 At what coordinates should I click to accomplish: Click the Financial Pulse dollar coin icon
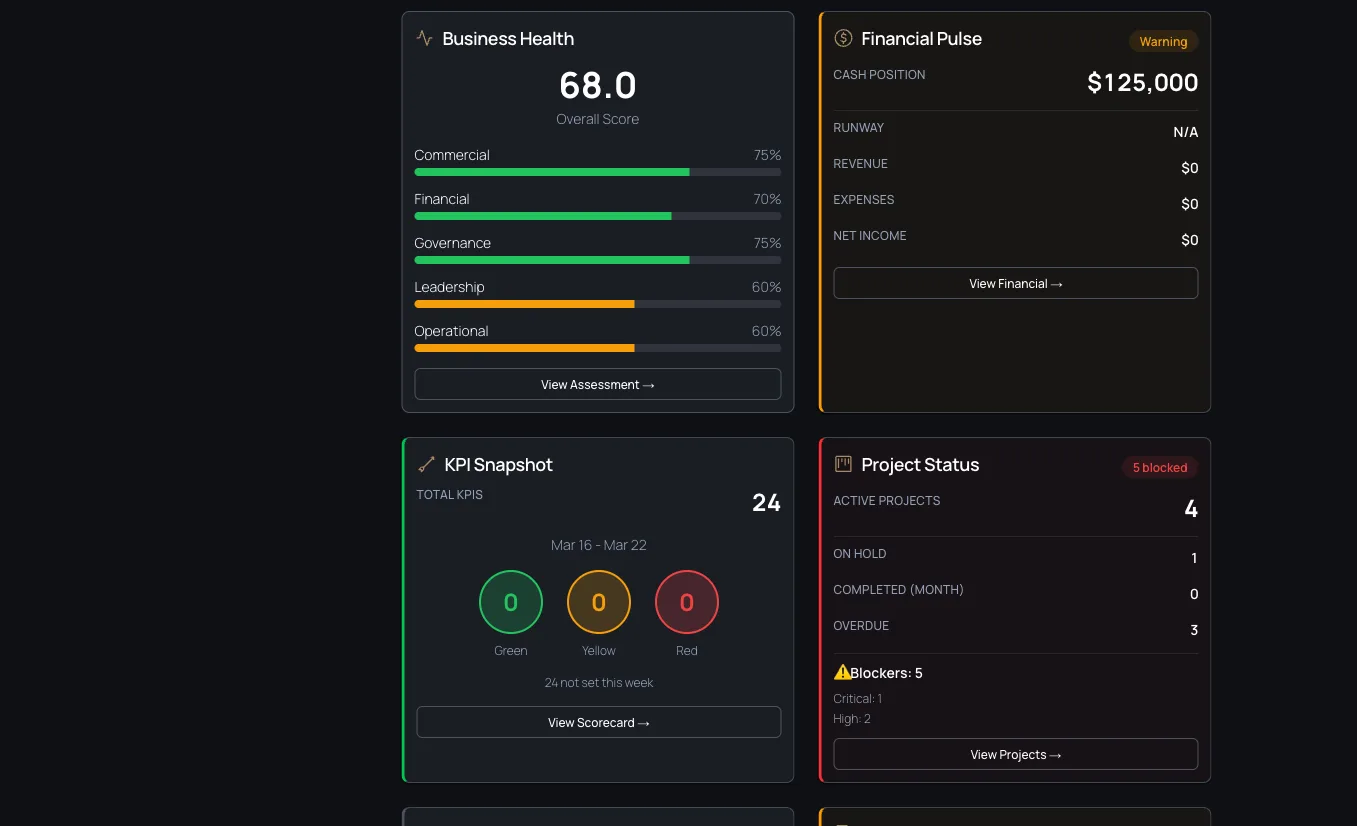coord(843,38)
